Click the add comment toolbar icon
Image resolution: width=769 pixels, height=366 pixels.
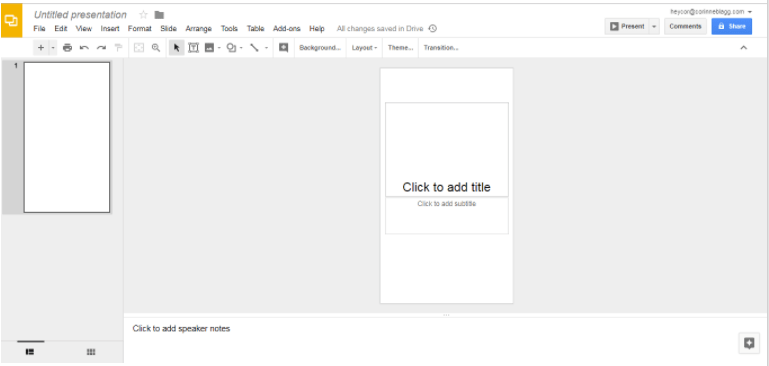click(283, 48)
